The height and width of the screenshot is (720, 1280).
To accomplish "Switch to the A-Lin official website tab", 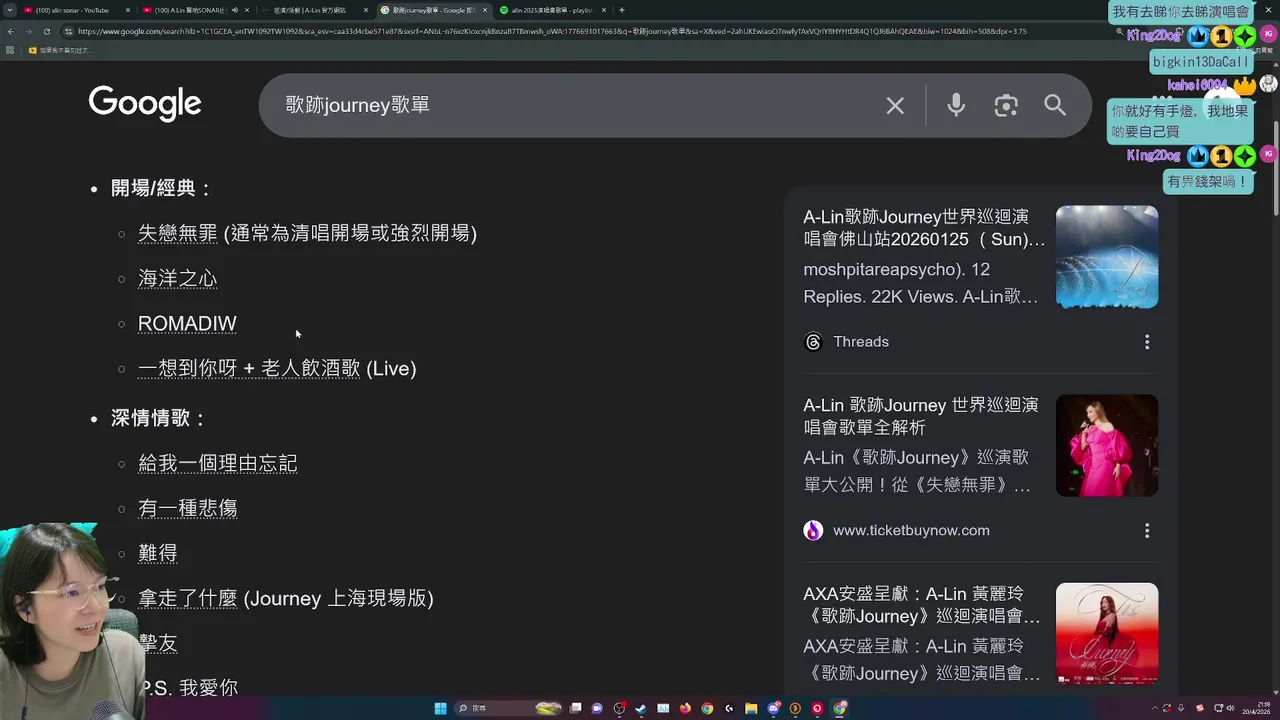I will pyautogui.click(x=313, y=10).
